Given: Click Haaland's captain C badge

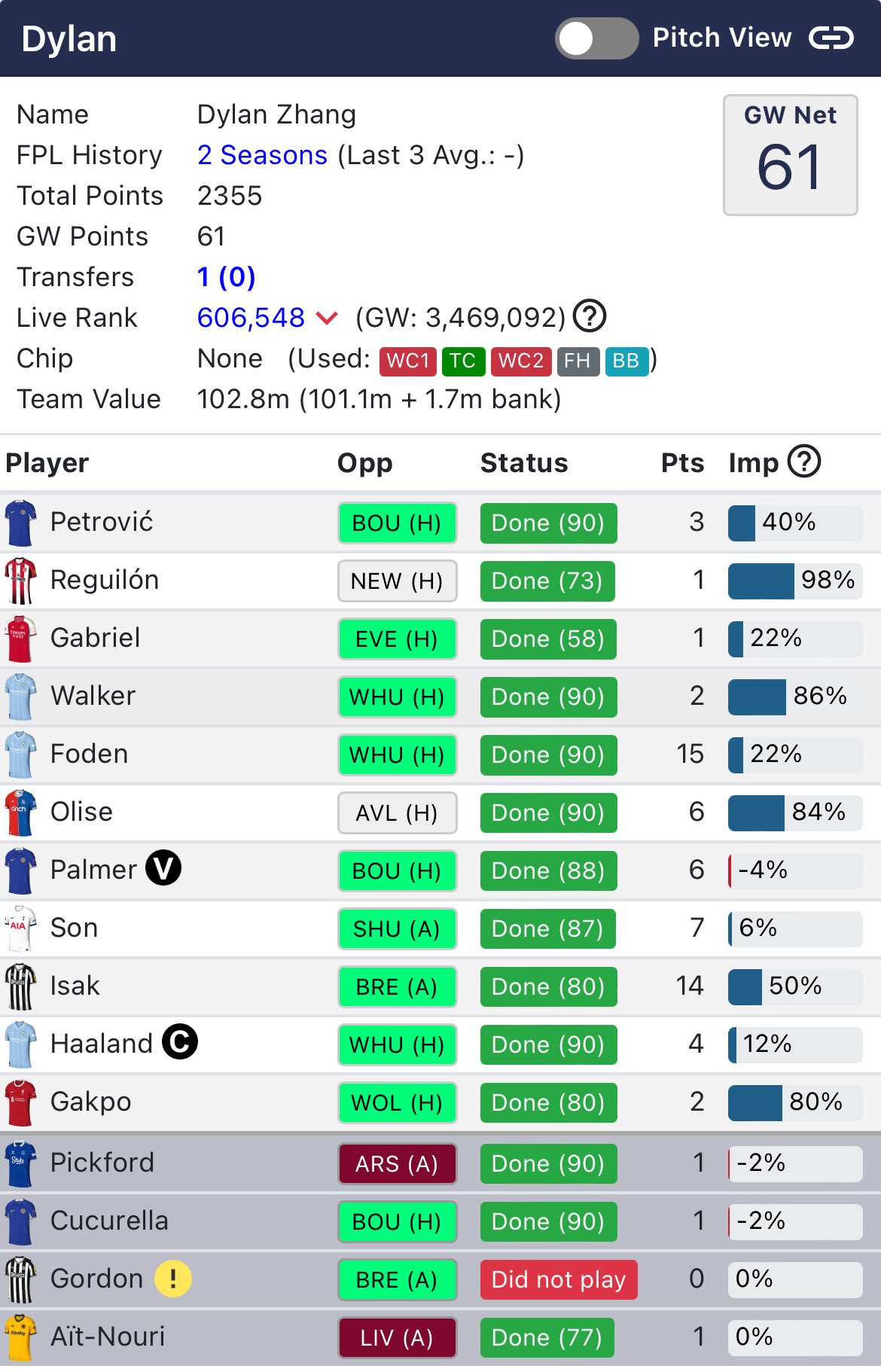Looking at the screenshot, I should [x=181, y=1042].
